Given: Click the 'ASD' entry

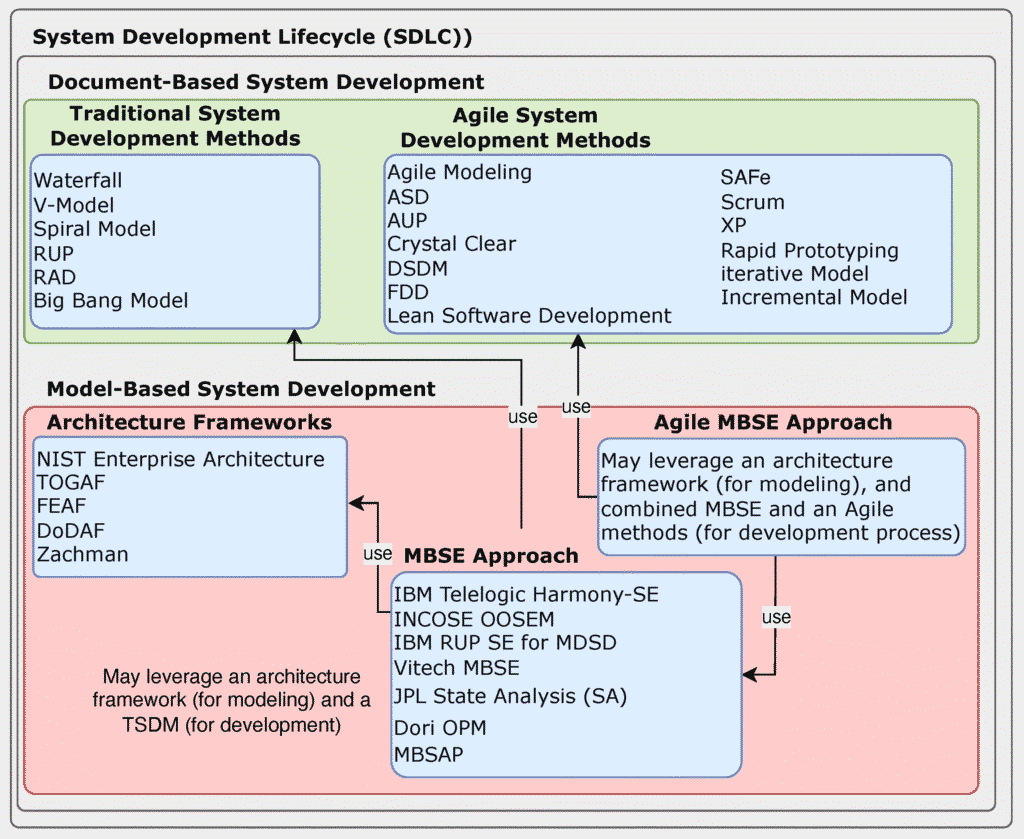Looking at the screenshot, I should click(x=408, y=197).
